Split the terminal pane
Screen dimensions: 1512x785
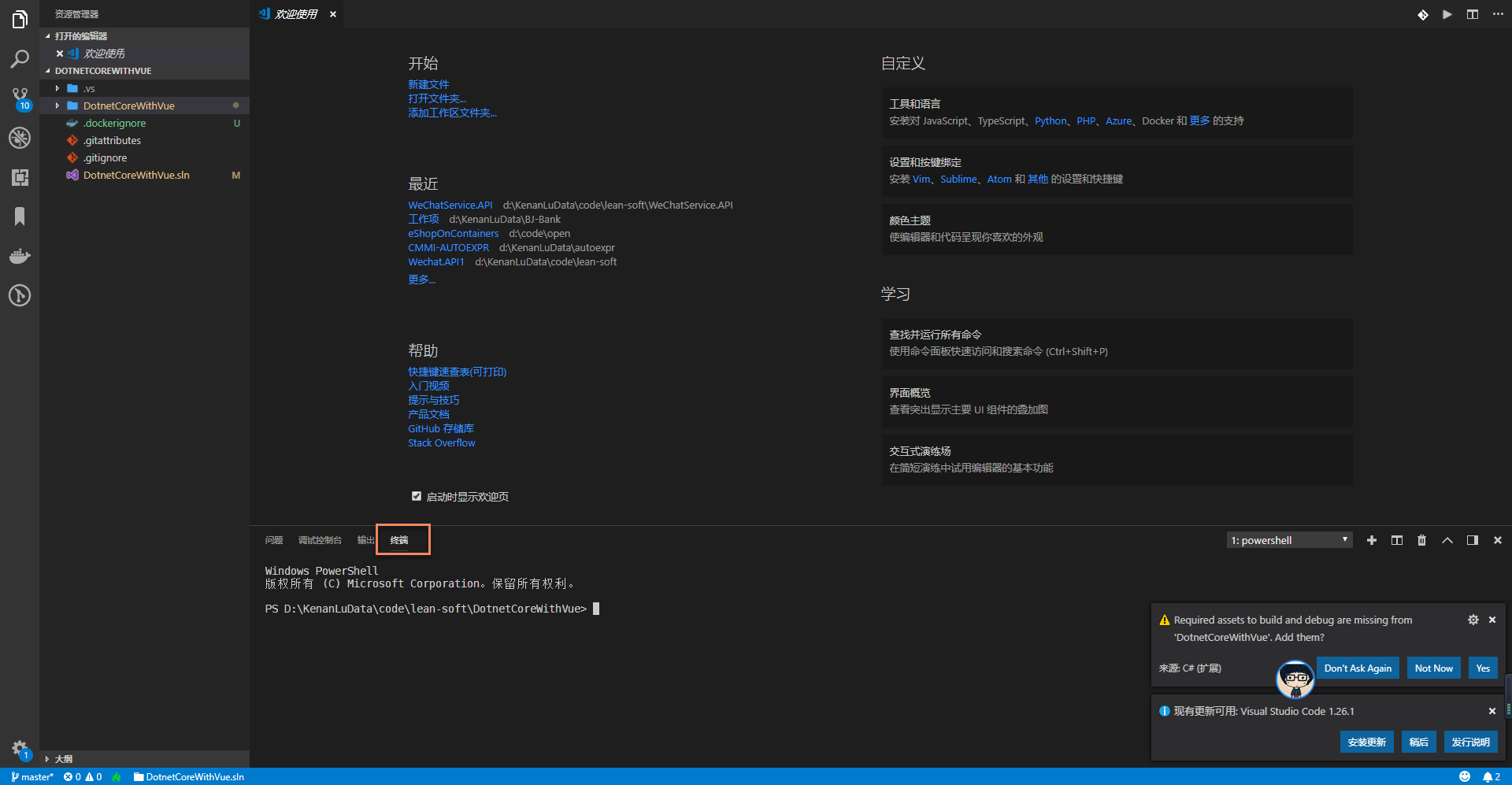[1397, 540]
